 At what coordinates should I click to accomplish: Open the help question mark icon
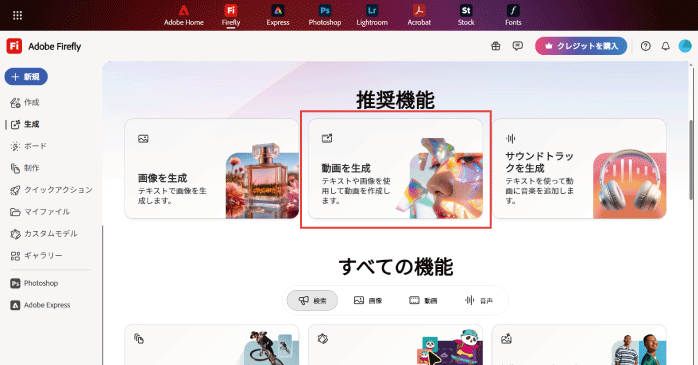[x=645, y=46]
